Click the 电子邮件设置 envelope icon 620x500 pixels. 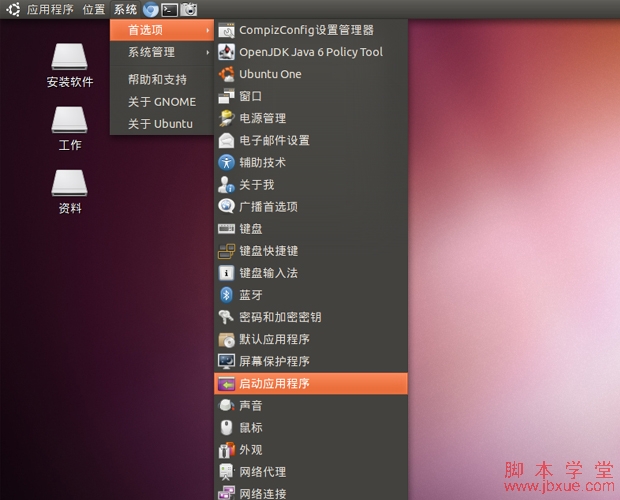(227, 140)
